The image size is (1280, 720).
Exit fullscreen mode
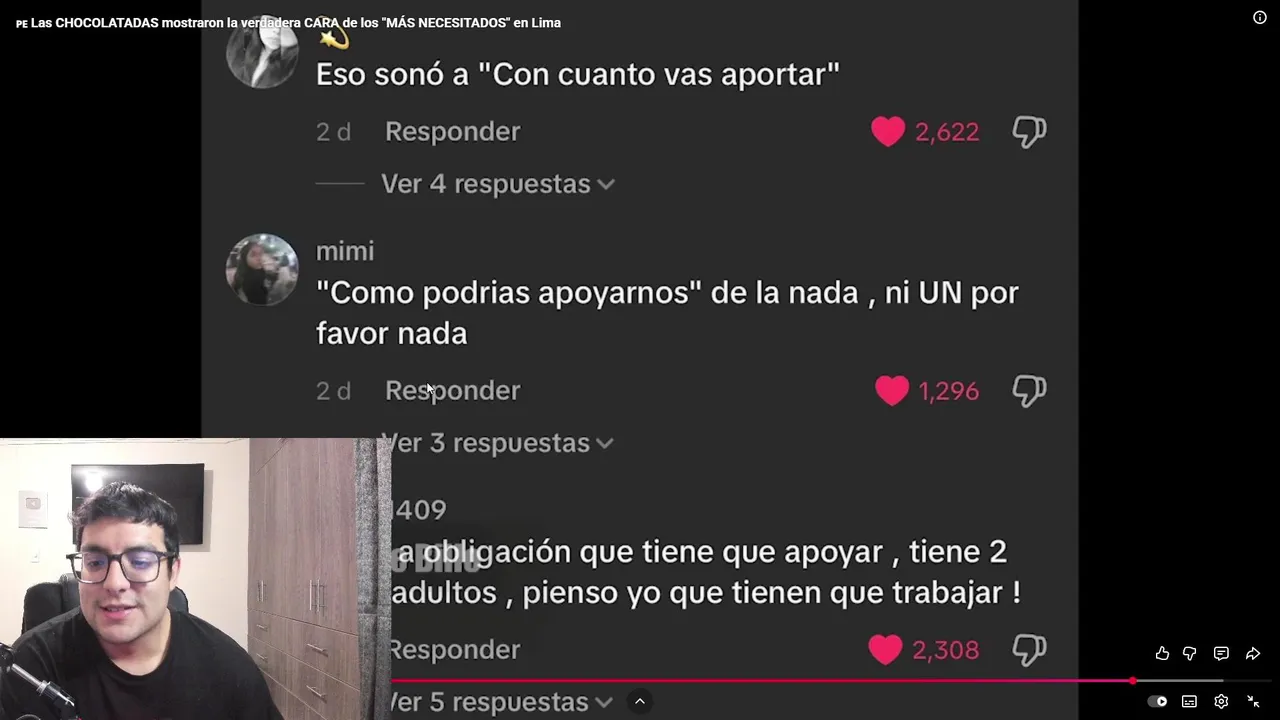tap(1253, 701)
